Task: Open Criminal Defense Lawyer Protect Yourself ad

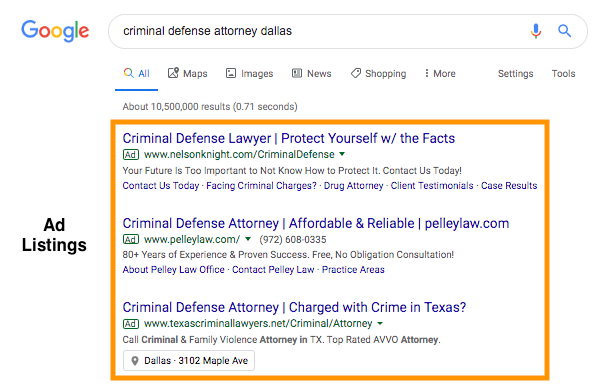Action: click(x=289, y=138)
